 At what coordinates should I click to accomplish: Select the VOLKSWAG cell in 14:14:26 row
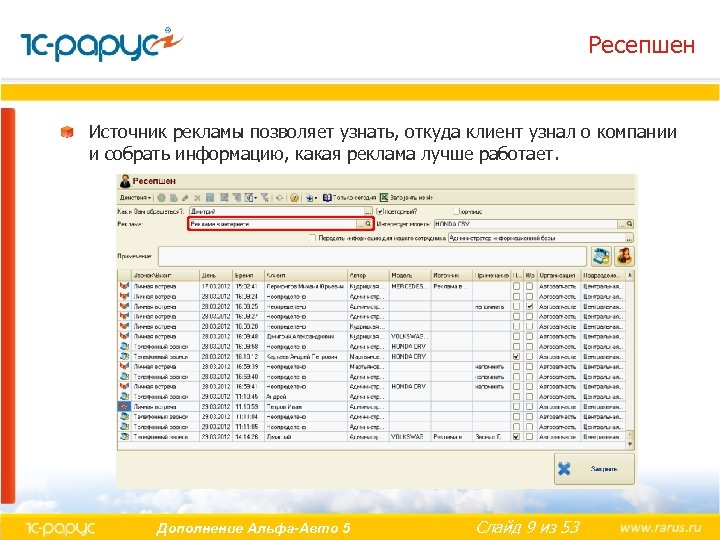(410, 437)
